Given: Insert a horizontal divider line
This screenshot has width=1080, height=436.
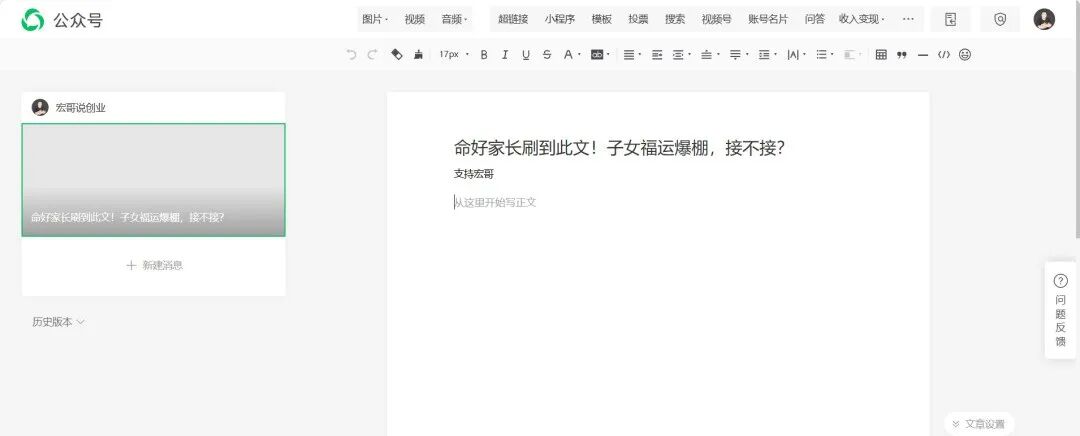Looking at the screenshot, I should pos(923,55).
